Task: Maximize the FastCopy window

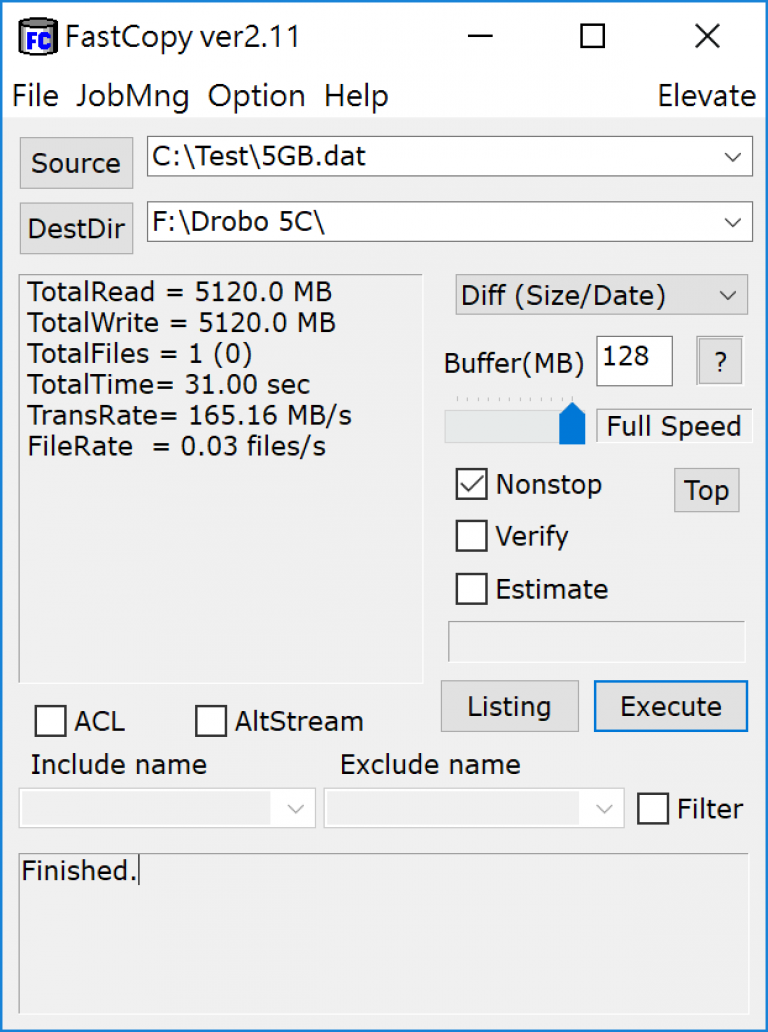Action: click(592, 36)
